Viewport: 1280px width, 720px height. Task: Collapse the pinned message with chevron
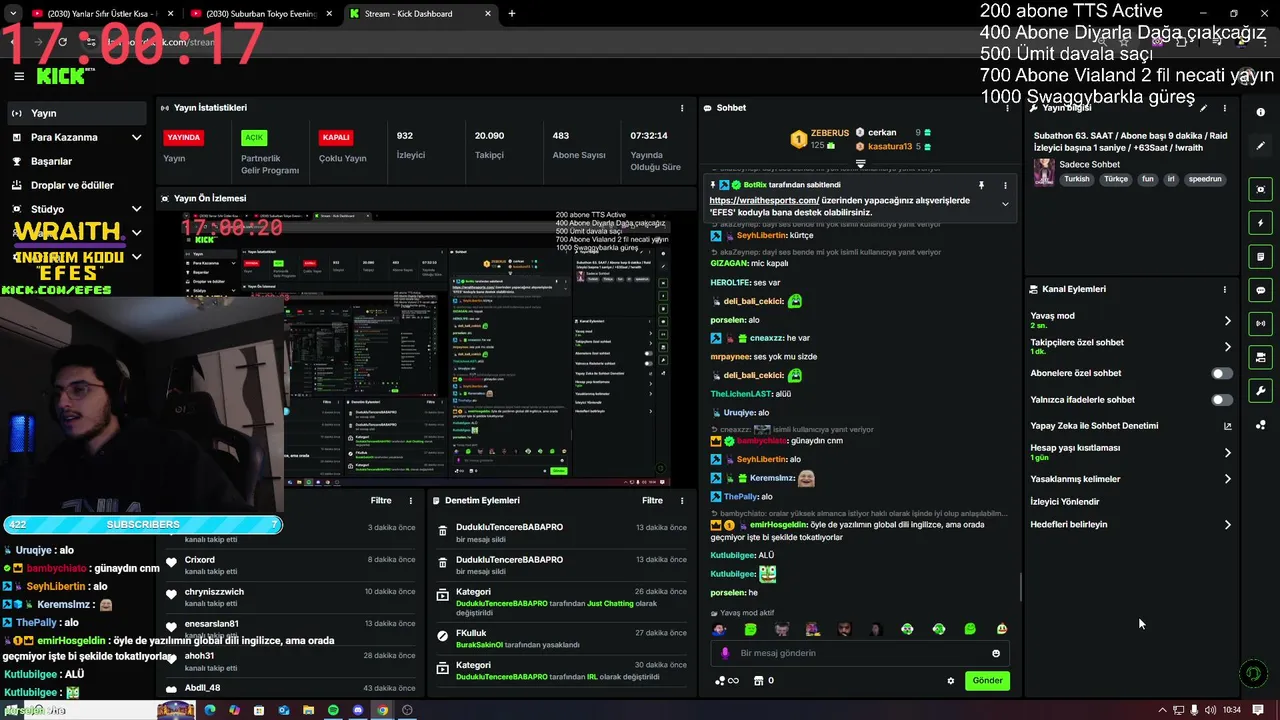[1005, 204]
